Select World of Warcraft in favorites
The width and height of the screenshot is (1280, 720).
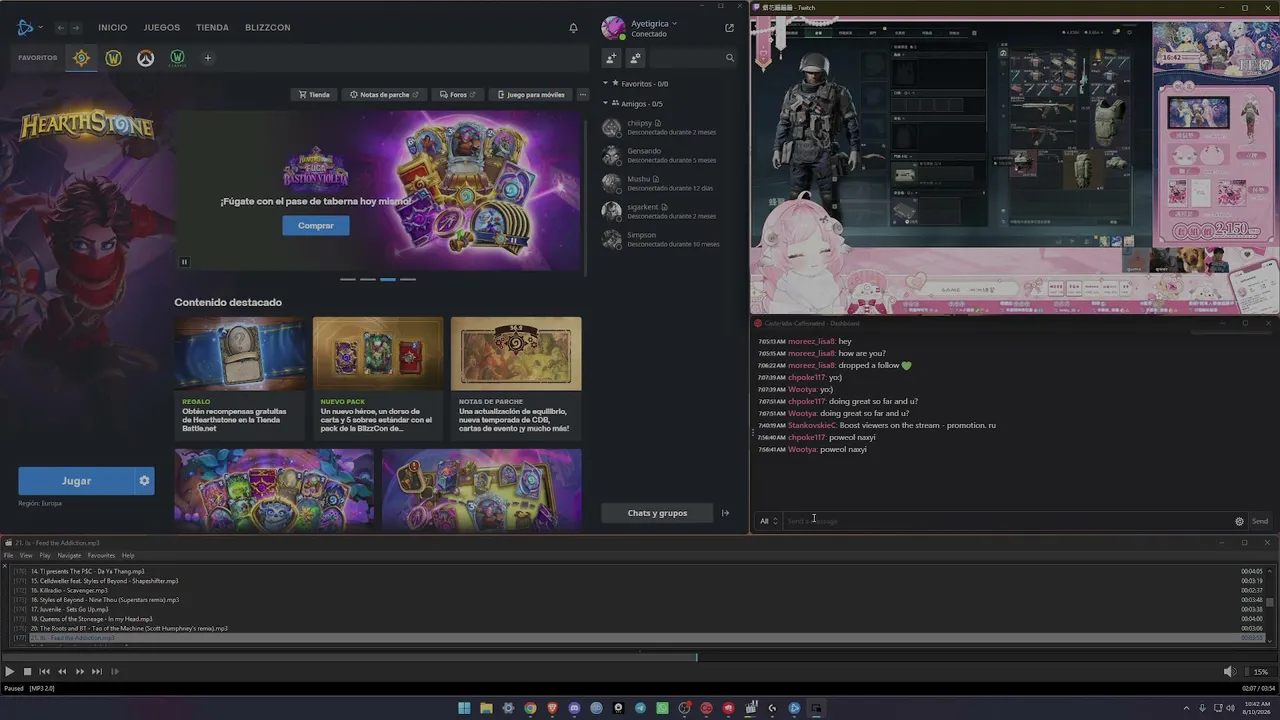[x=114, y=58]
